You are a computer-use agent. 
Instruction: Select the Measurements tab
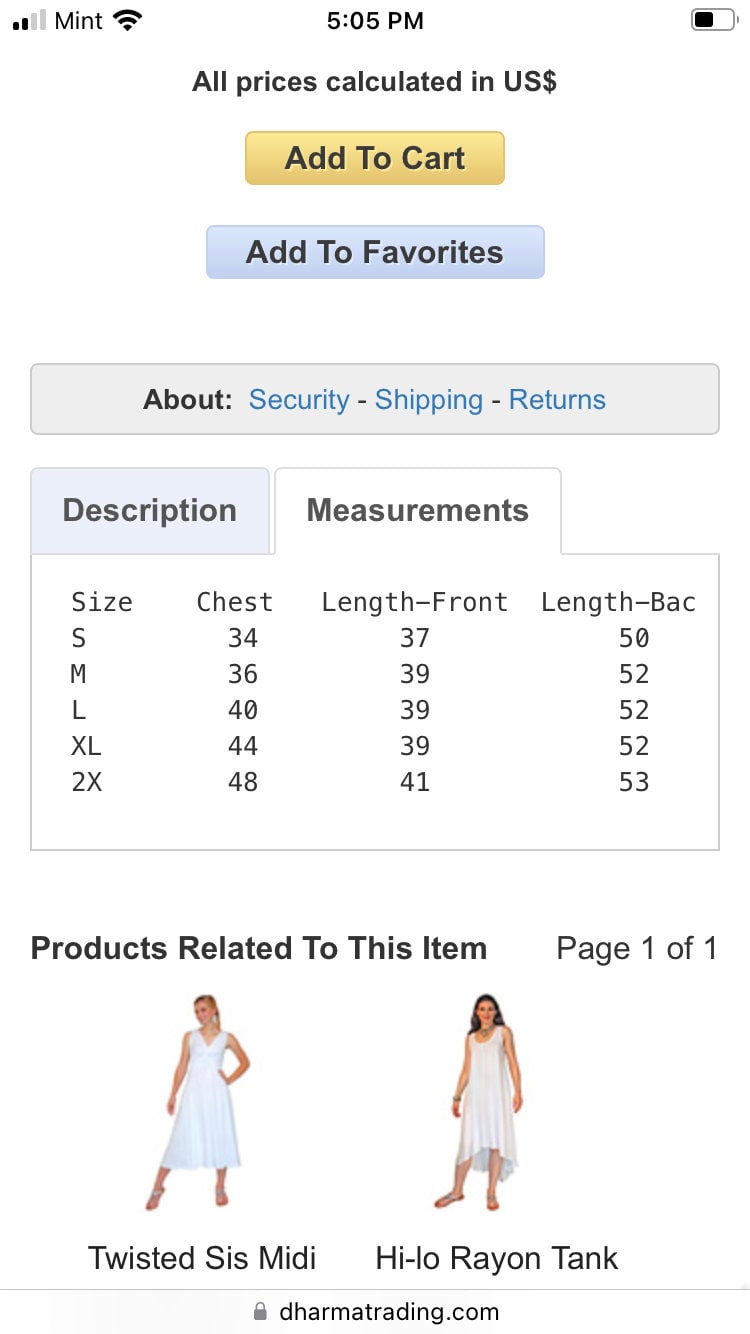click(x=417, y=511)
